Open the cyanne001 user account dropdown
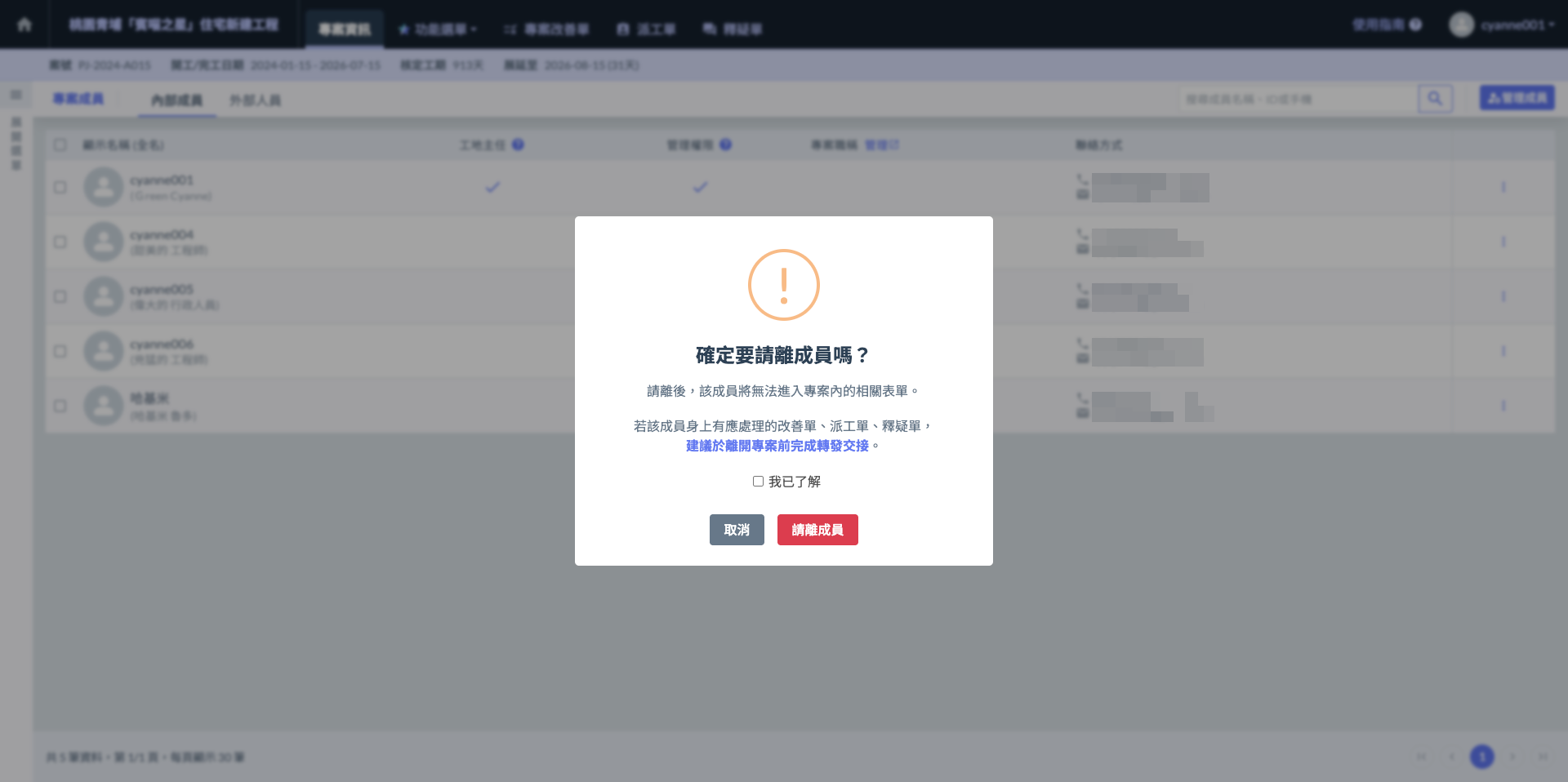 click(x=1503, y=24)
